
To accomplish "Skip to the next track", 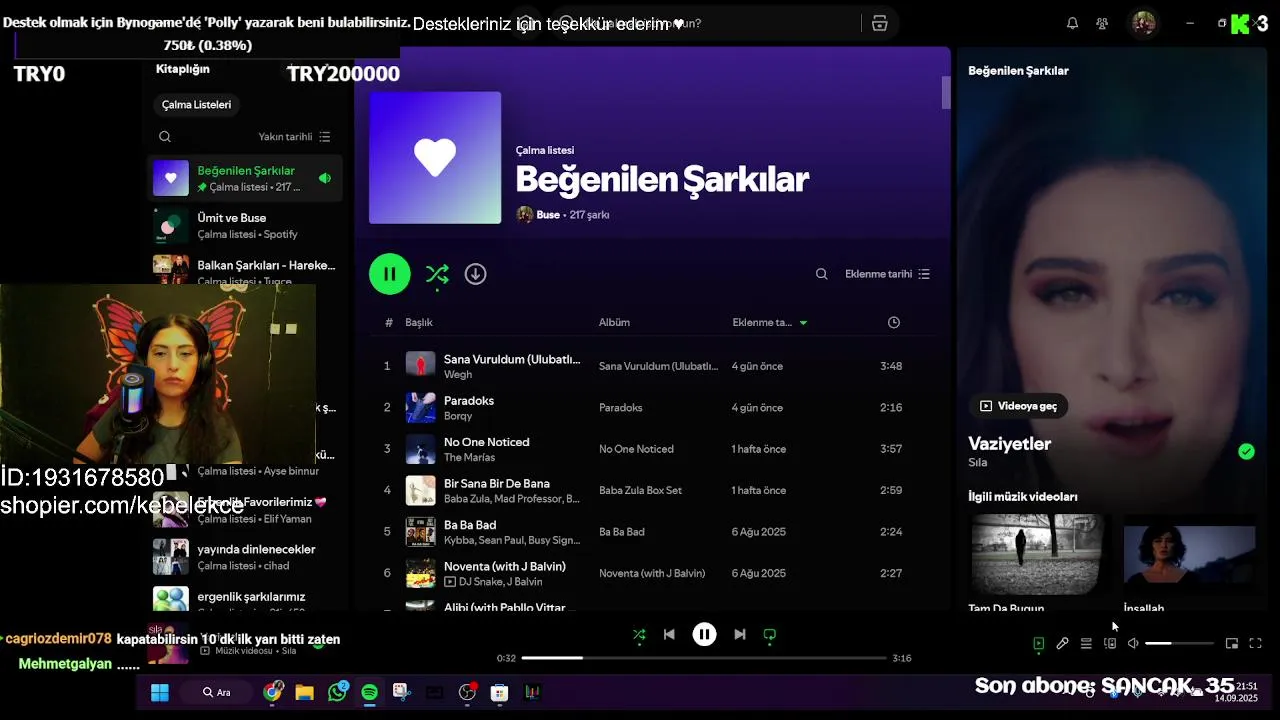I will (x=740, y=635).
